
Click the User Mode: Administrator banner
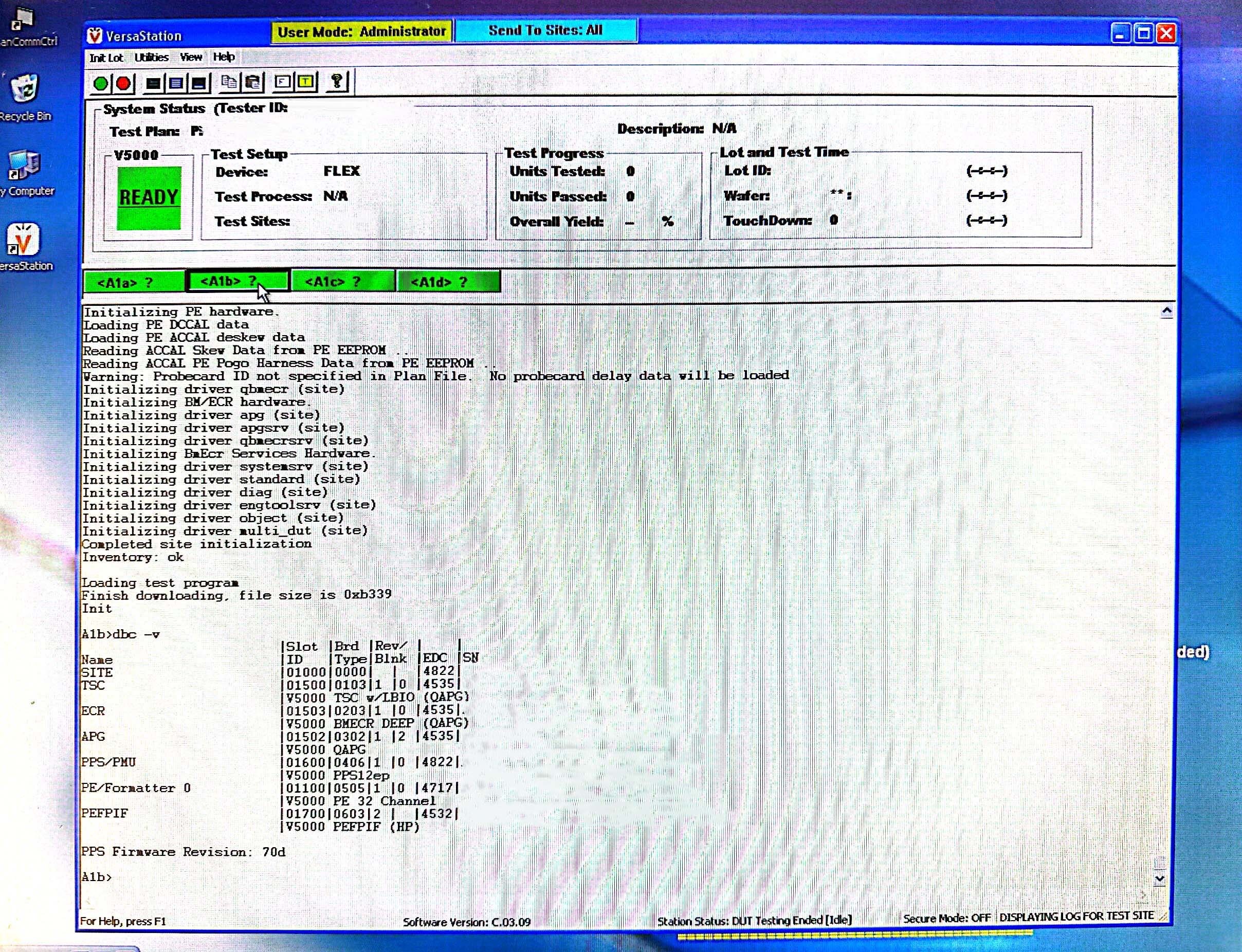pos(361,32)
